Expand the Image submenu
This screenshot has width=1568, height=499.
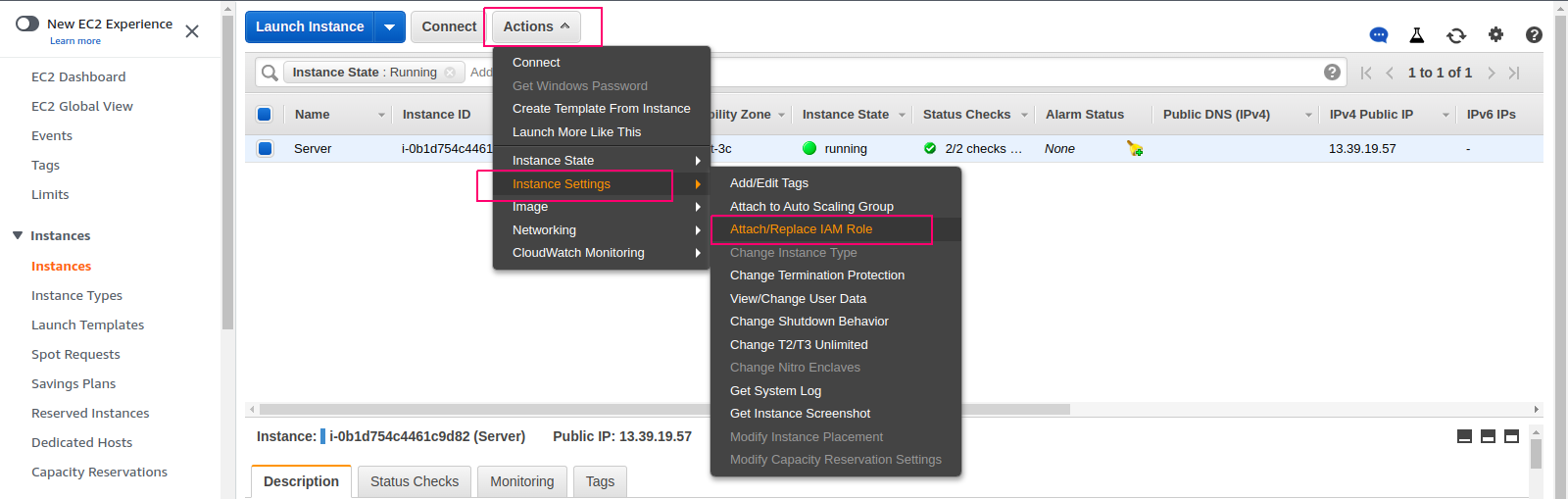point(601,207)
